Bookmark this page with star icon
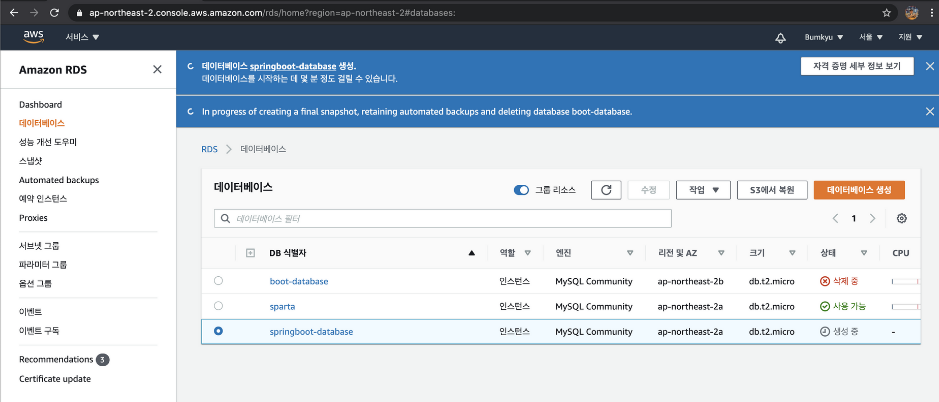 tap(886, 13)
